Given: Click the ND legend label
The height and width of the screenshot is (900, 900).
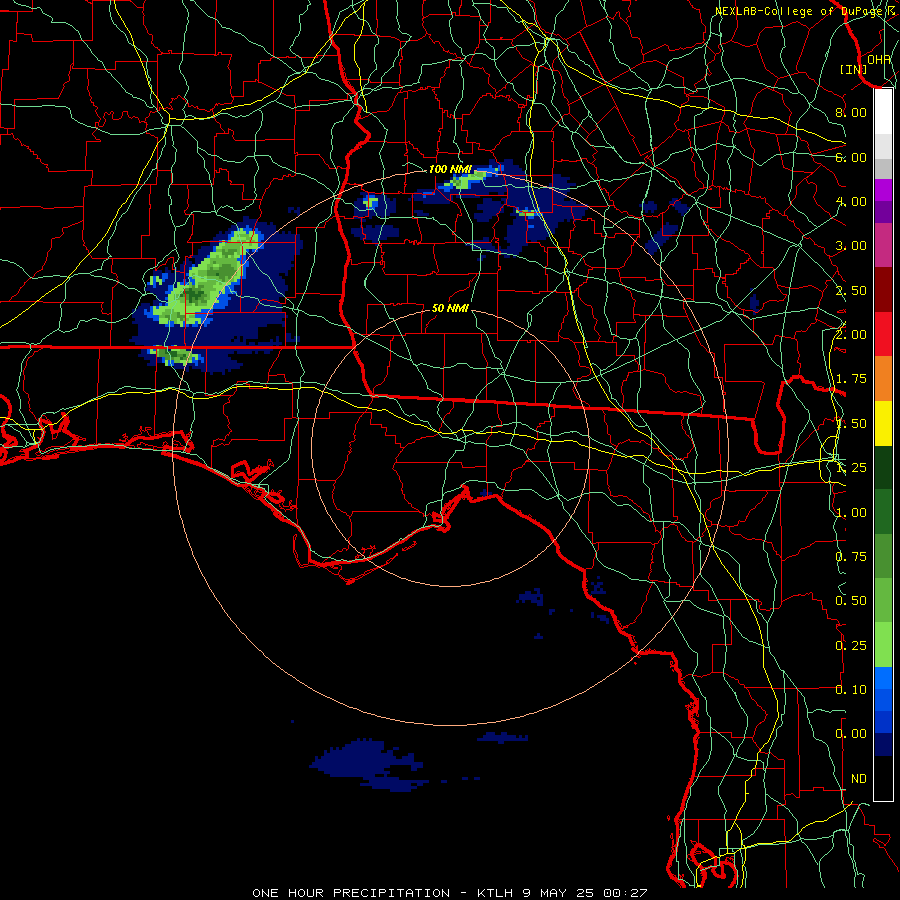Looking at the screenshot, I should (x=859, y=779).
